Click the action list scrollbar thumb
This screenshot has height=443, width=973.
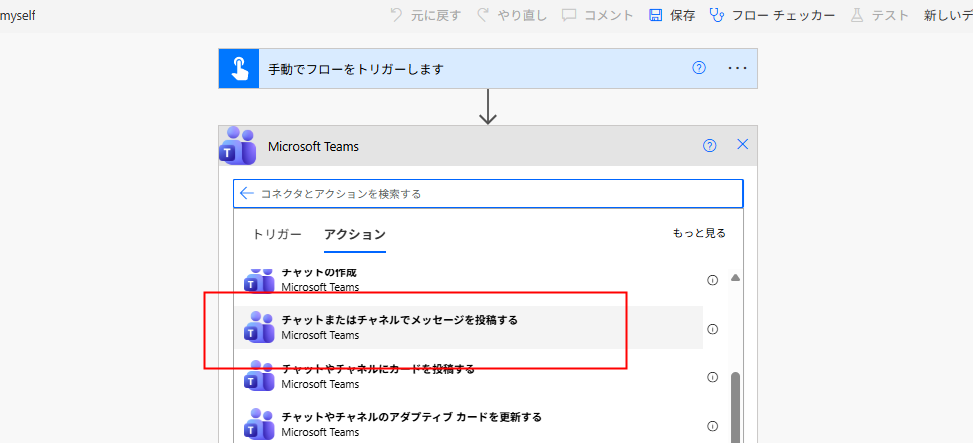click(x=736, y=407)
